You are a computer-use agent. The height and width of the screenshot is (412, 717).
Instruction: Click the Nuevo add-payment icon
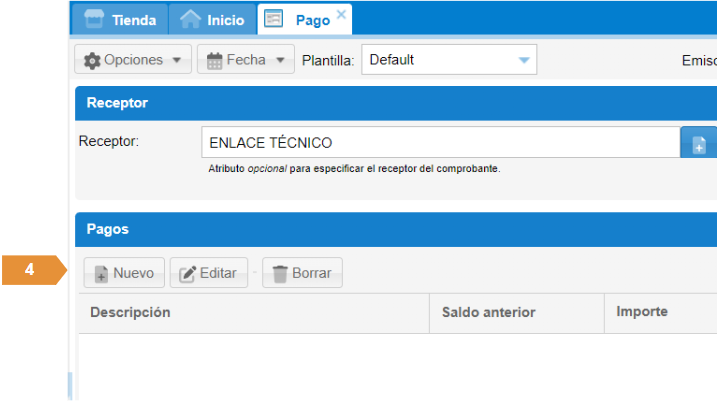point(101,273)
